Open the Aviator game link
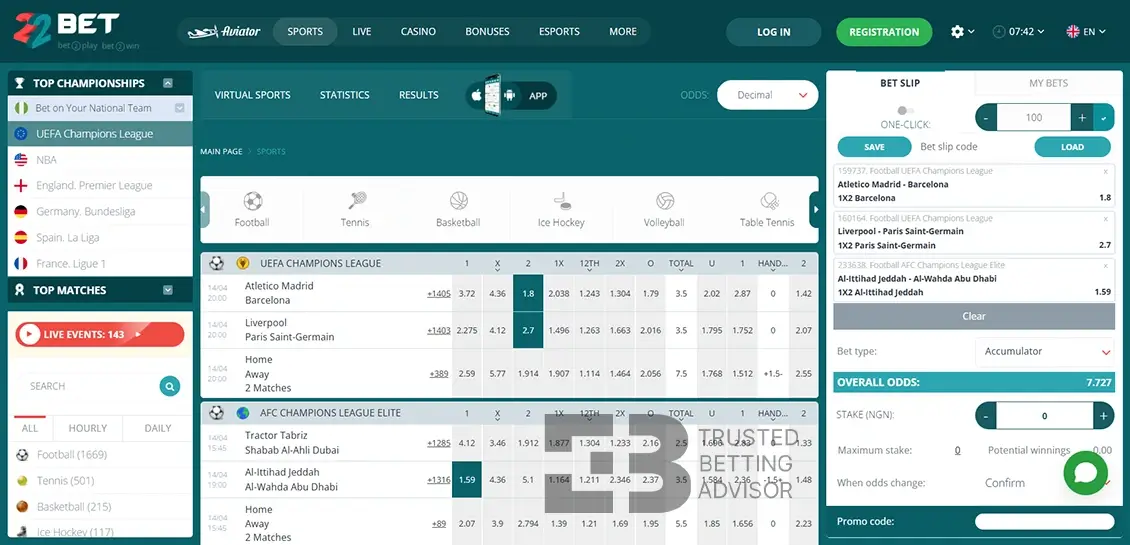The width and height of the screenshot is (1130, 545). click(224, 32)
